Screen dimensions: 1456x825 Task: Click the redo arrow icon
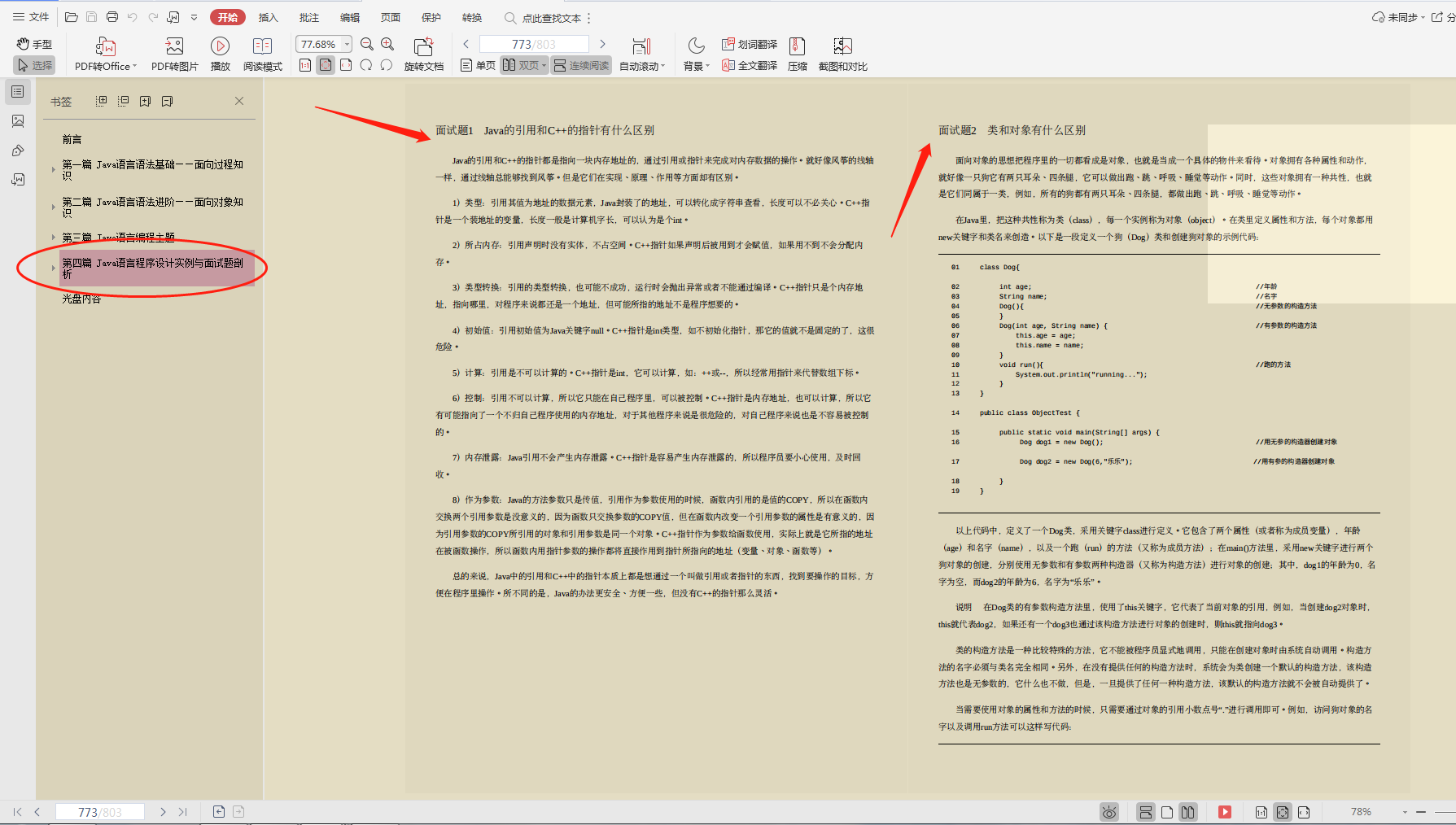[x=153, y=17]
